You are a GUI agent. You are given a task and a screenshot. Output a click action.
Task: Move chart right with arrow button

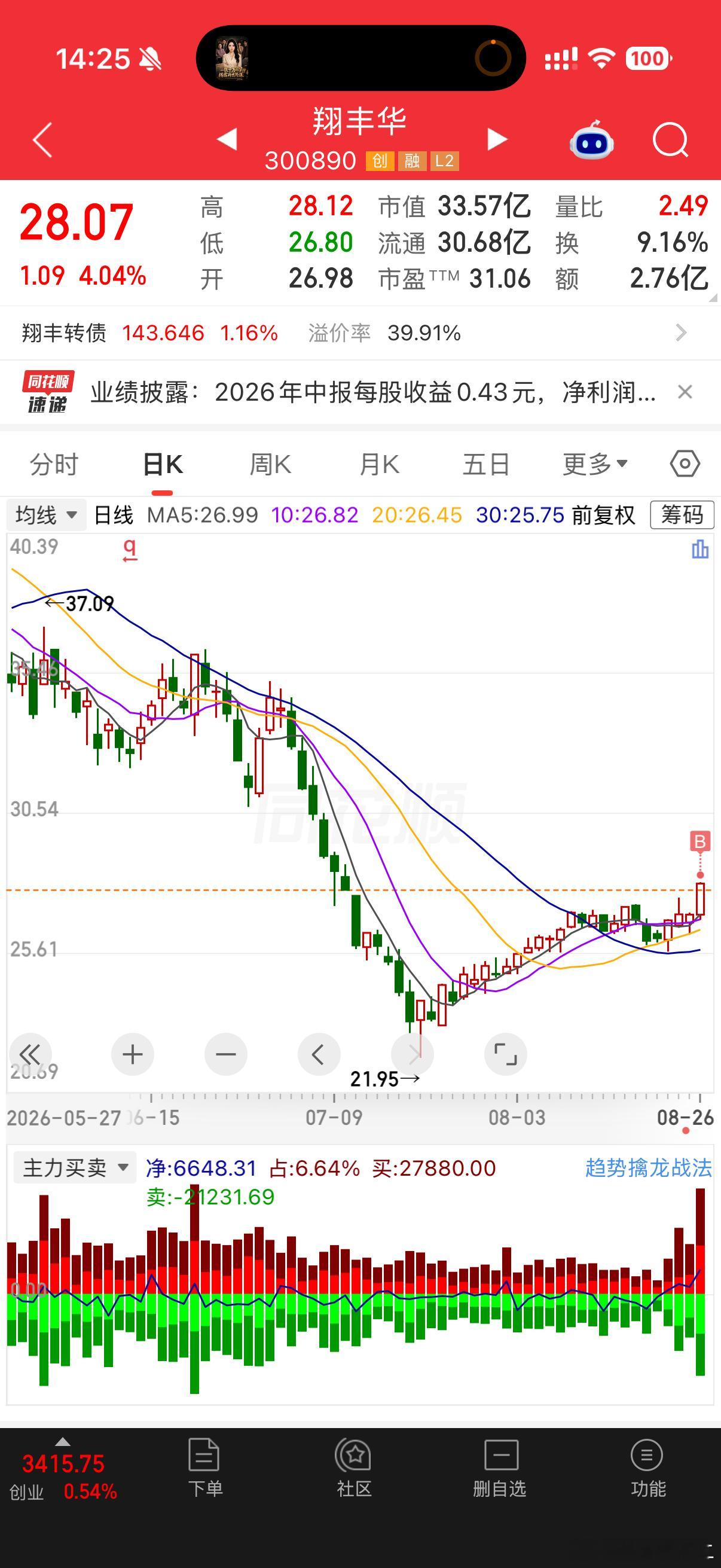[413, 1054]
